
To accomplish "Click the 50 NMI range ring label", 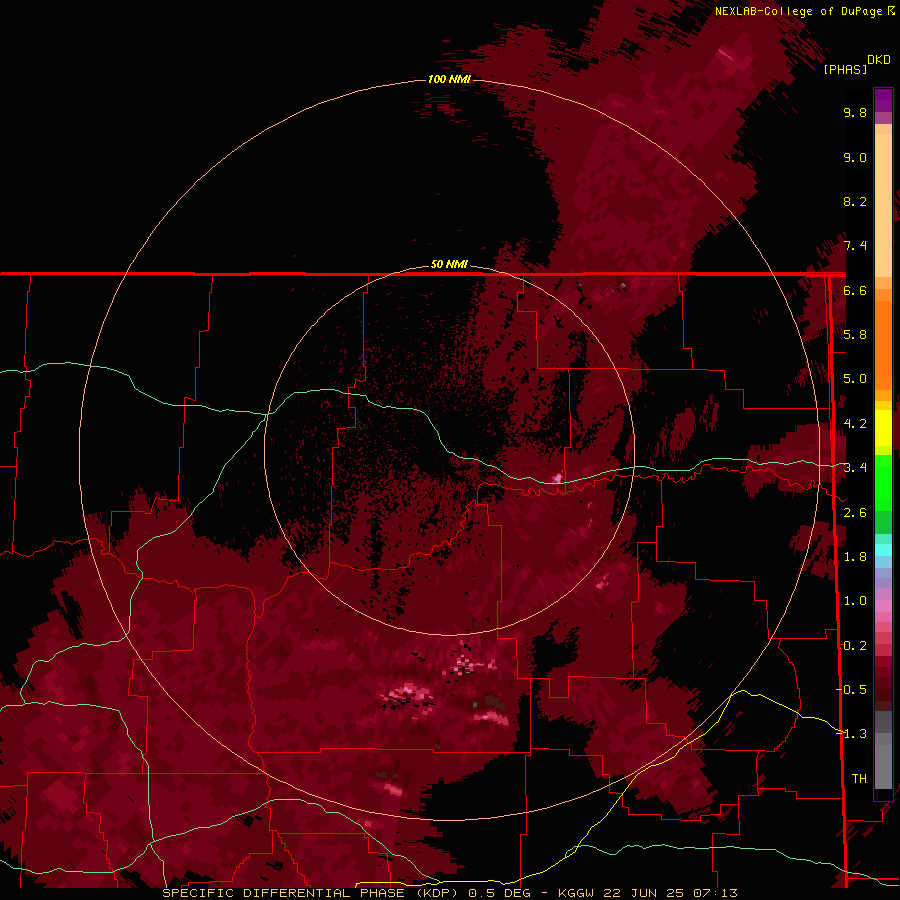I will (x=449, y=264).
